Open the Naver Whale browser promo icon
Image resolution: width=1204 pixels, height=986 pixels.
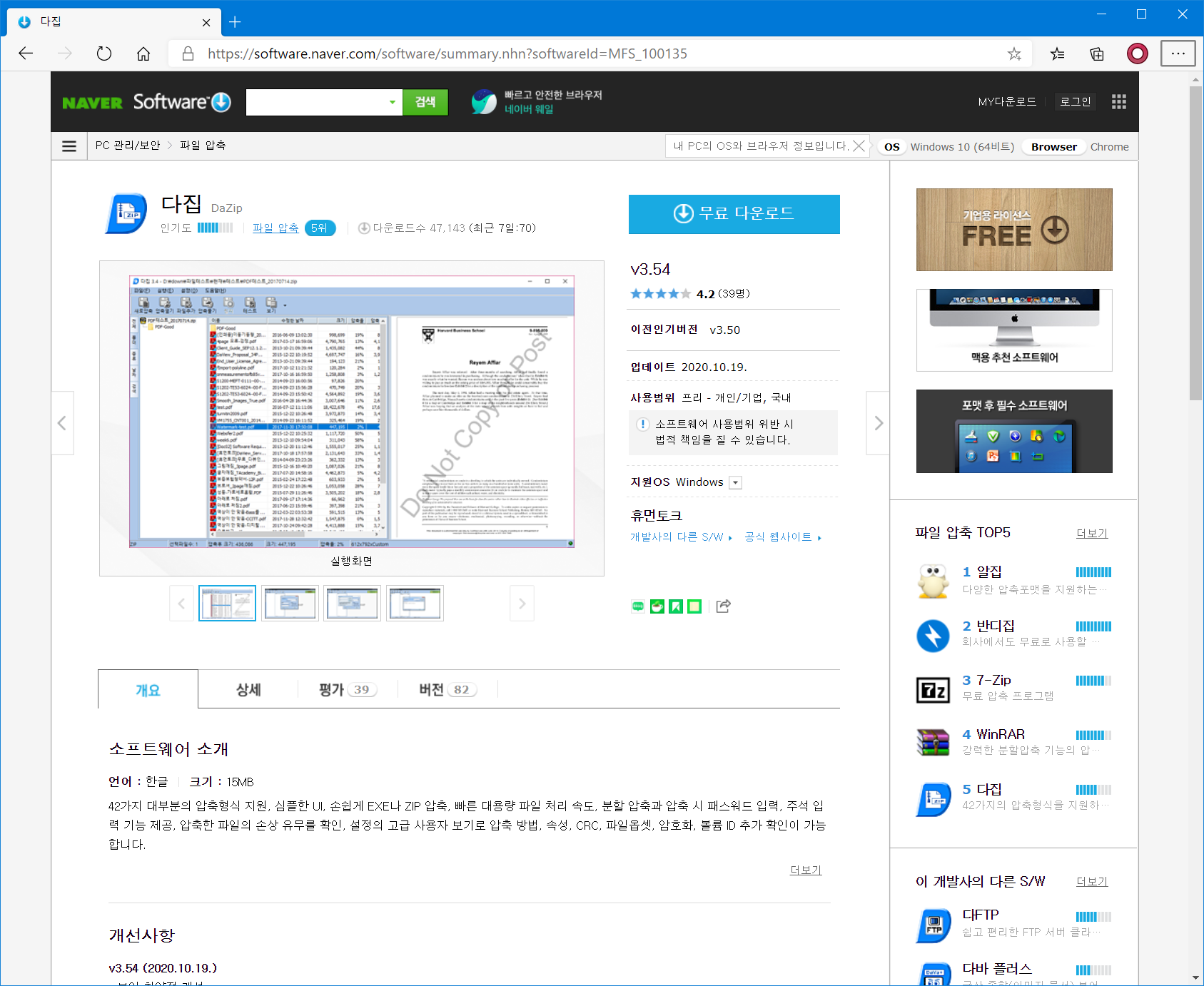pyautogui.click(x=484, y=102)
